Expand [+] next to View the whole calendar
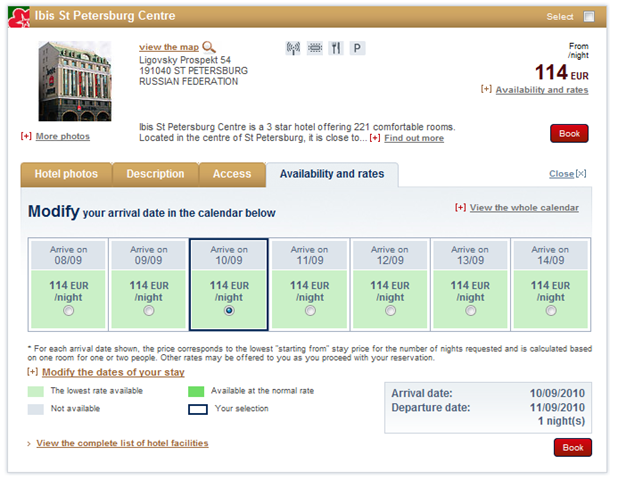This screenshot has width=618, height=480. (460, 207)
